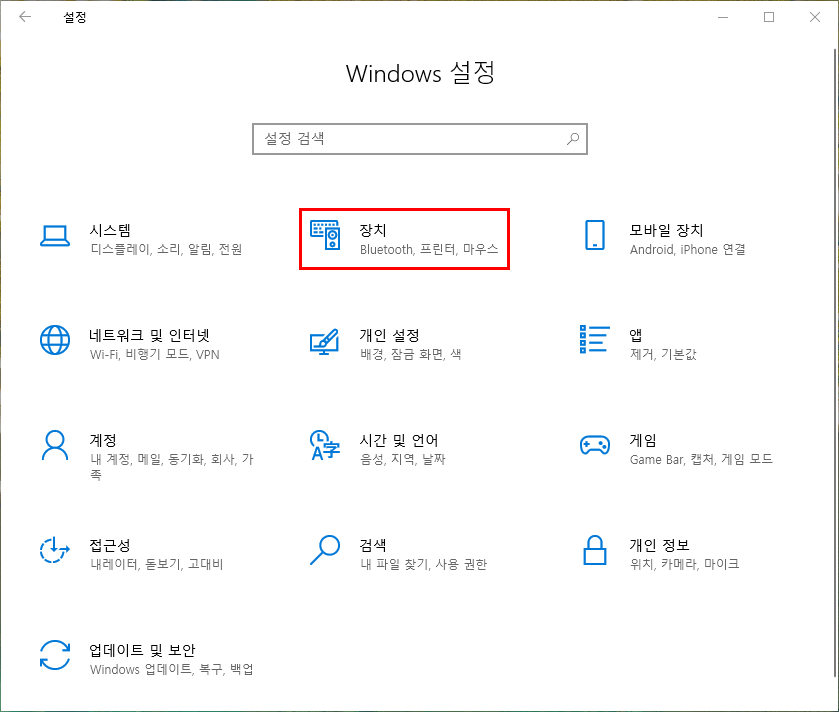Open the 앱 list icon
Image resolution: width=839 pixels, height=712 pixels.
(x=594, y=339)
